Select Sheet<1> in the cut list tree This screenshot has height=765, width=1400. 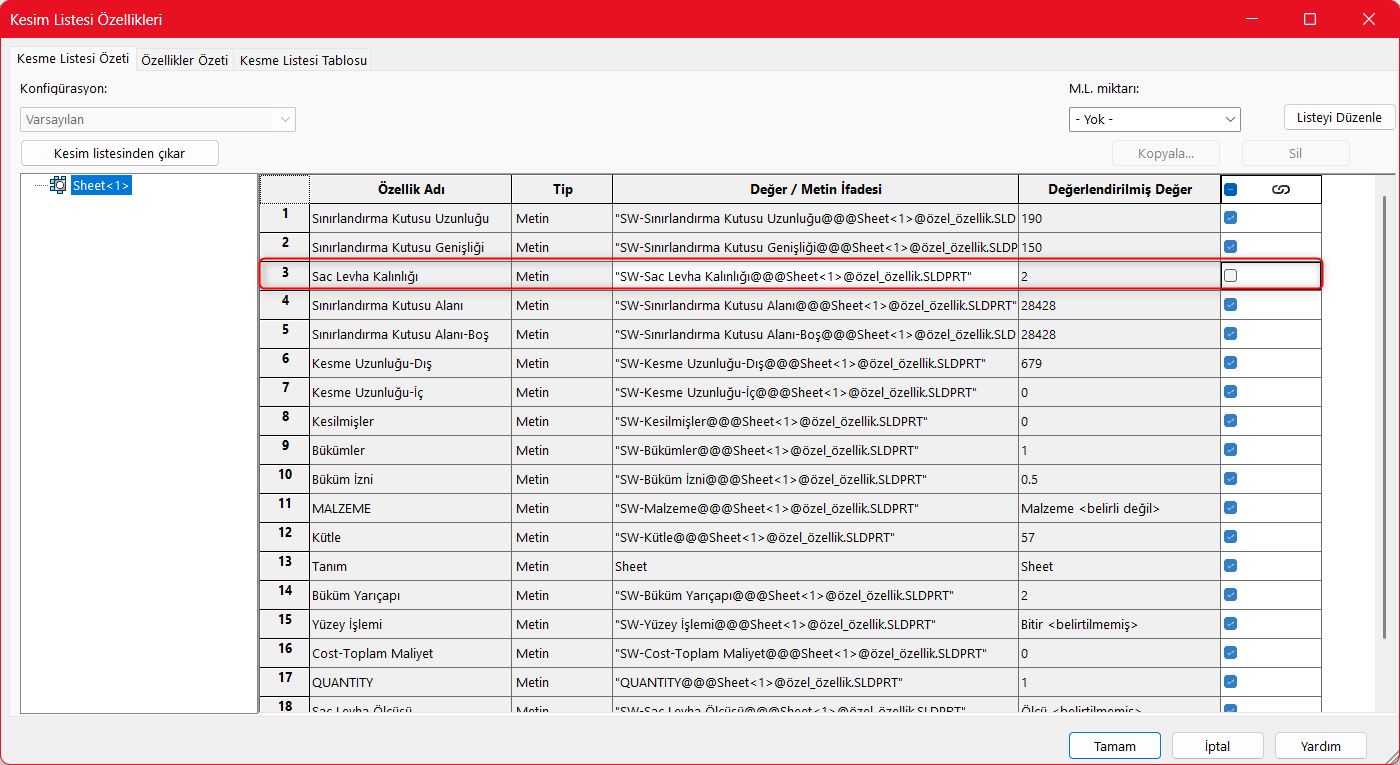tap(101, 185)
